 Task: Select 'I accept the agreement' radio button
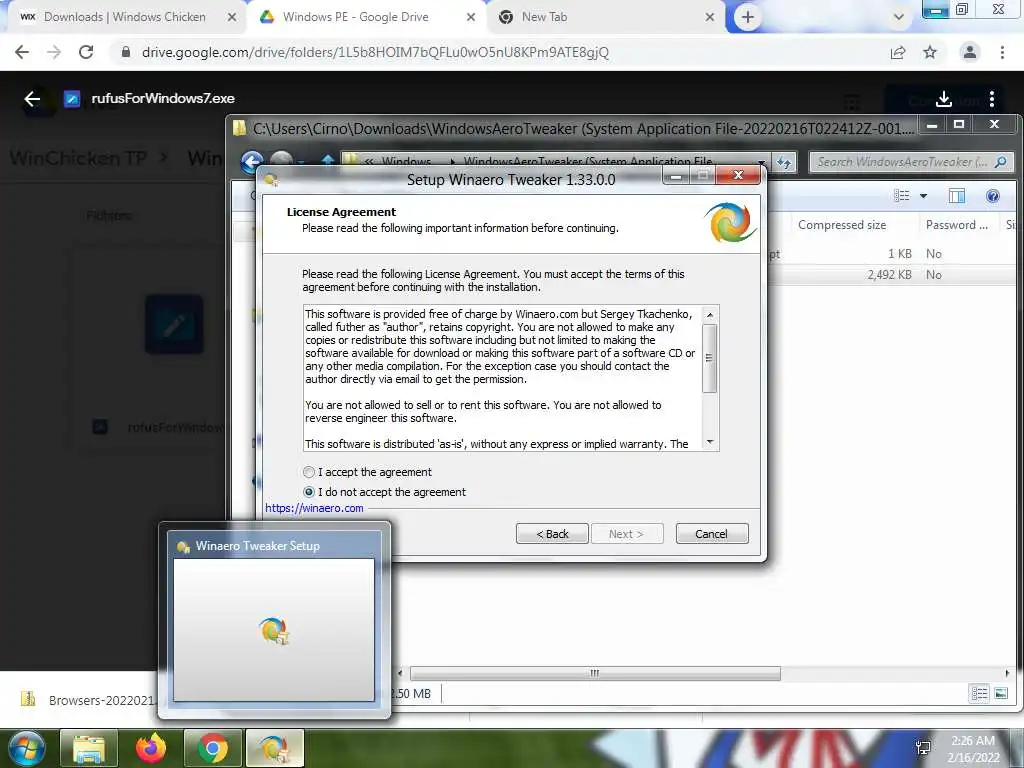point(309,472)
